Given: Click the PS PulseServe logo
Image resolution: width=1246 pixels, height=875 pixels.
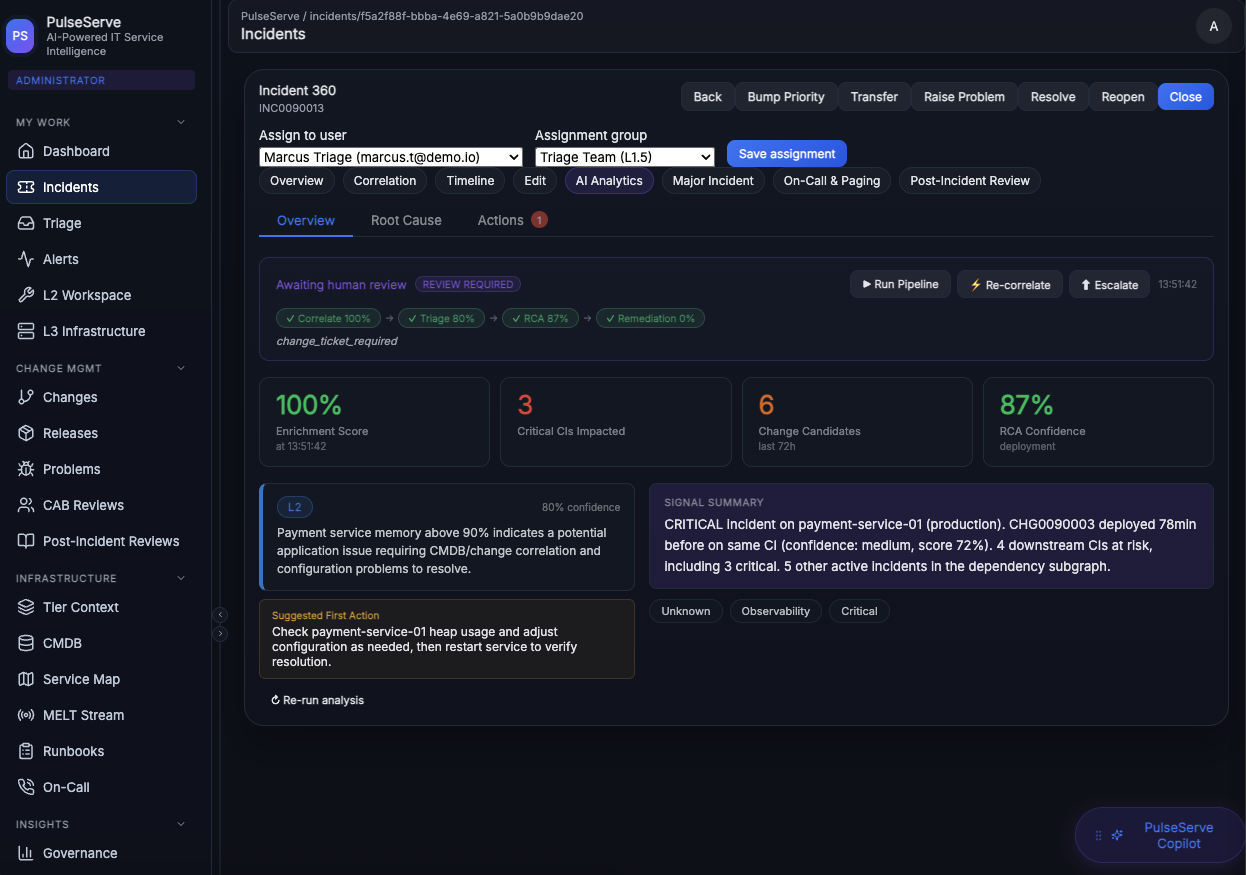Looking at the screenshot, I should click(x=21, y=35).
